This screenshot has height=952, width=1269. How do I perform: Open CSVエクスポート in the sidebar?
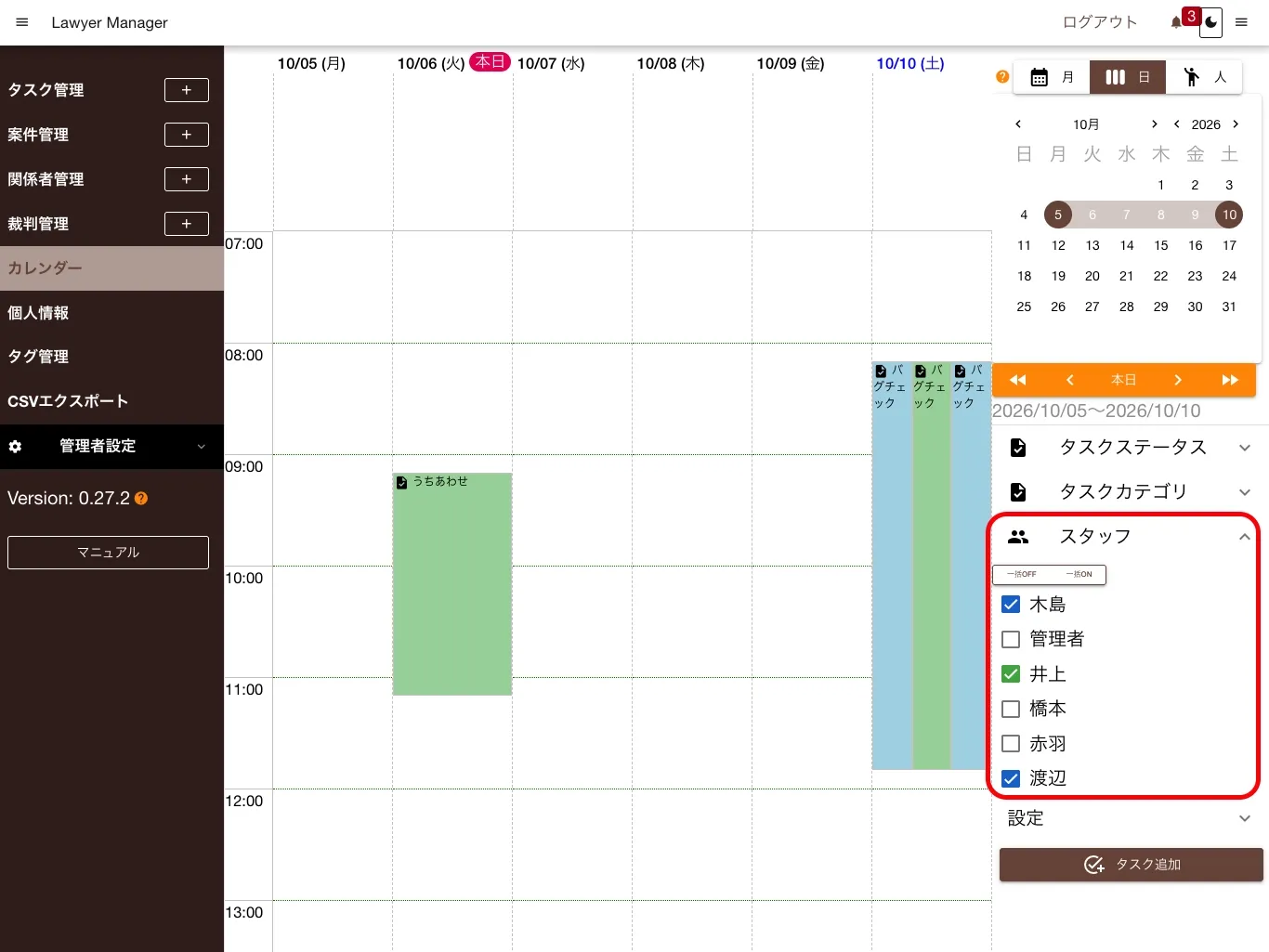111,401
